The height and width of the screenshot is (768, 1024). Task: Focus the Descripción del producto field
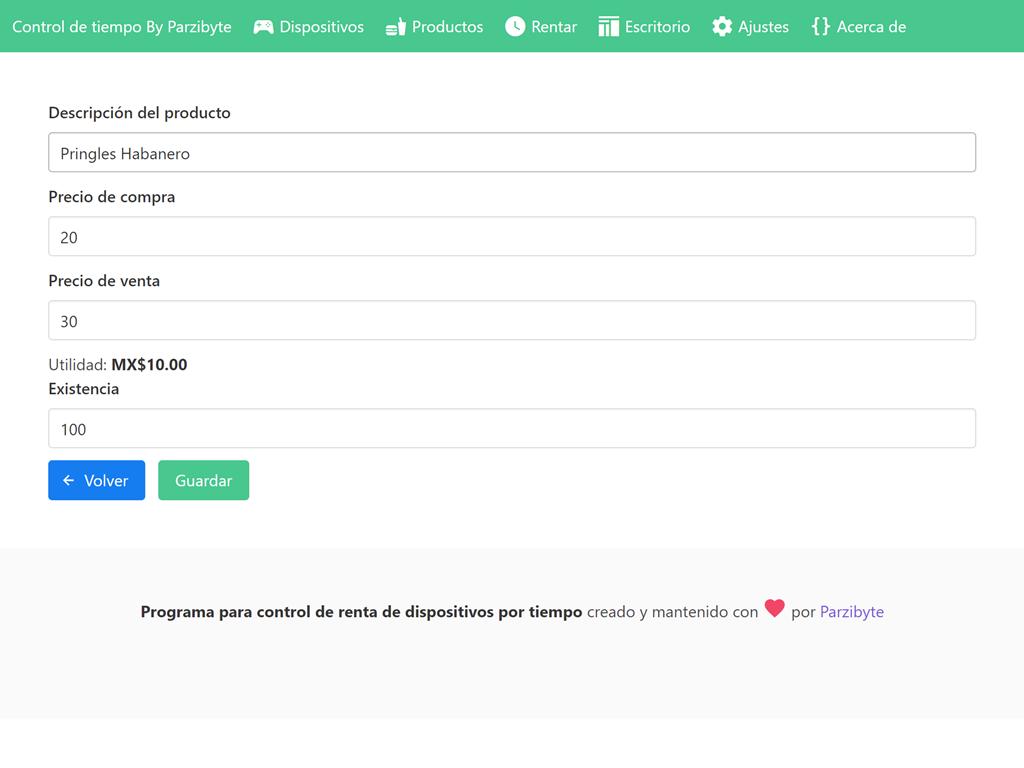coord(512,153)
